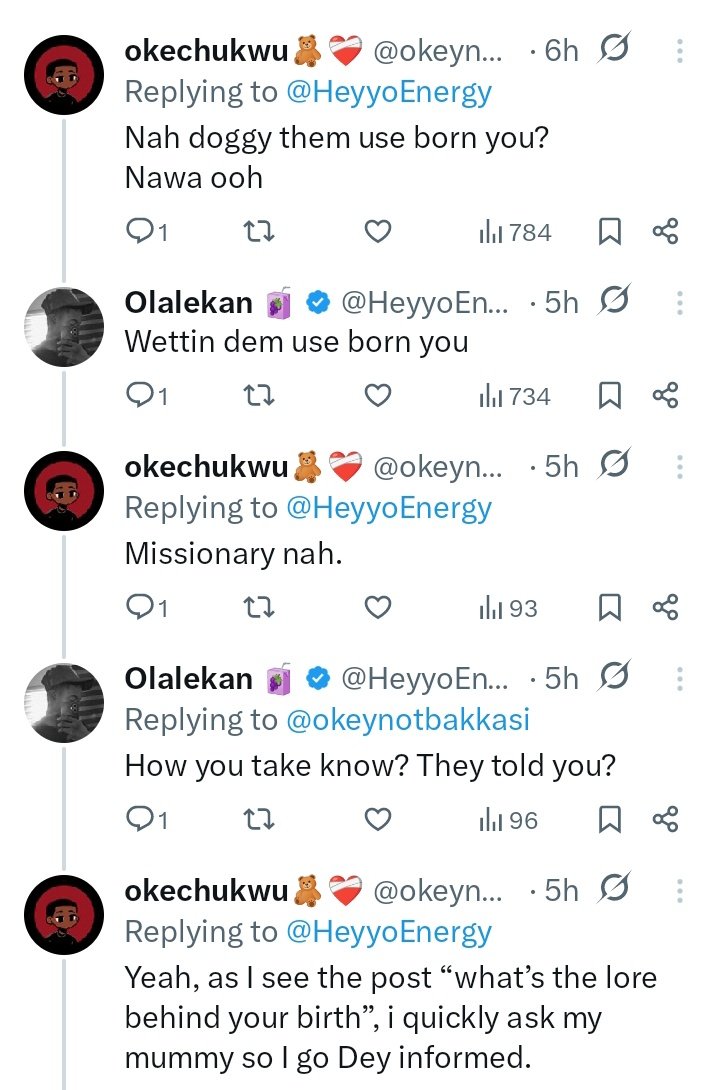
Task: Open @HeyyoEnergy link in the "Missionary nah." reply
Action: (x=389, y=508)
